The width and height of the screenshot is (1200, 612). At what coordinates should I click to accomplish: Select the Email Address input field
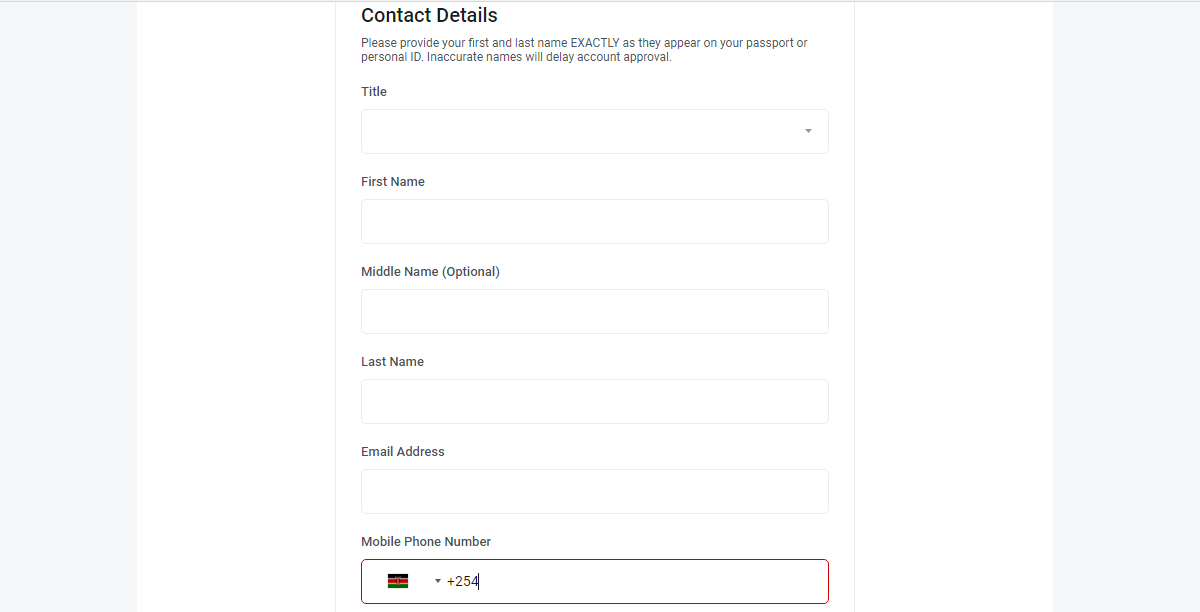pyautogui.click(x=594, y=491)
